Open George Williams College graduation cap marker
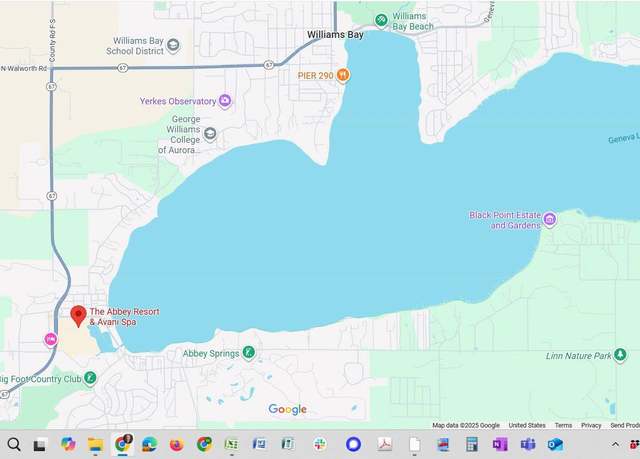640x459 pixels. tap(210, 134)
